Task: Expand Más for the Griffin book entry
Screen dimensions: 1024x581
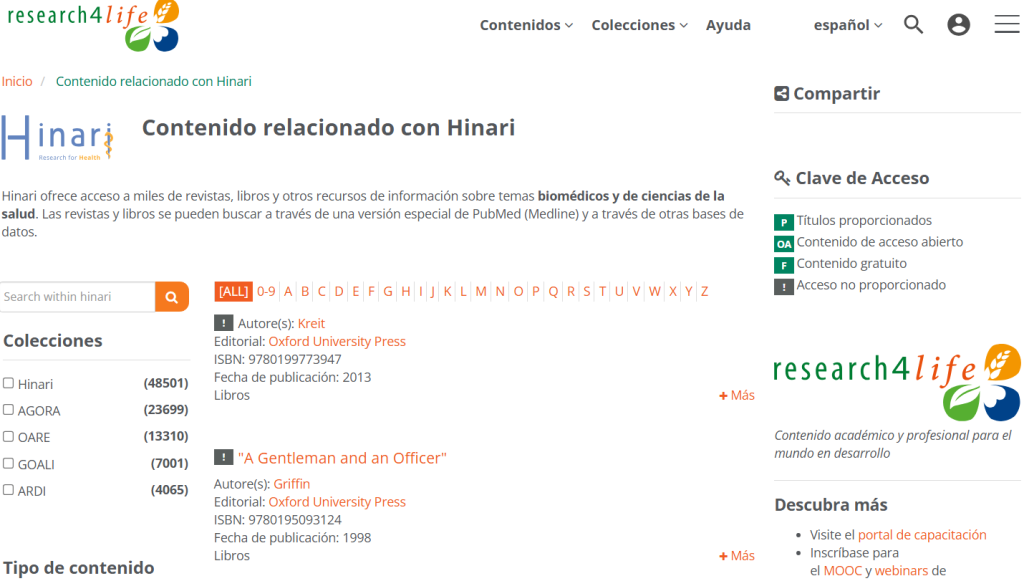Action: tap(737, 556)
